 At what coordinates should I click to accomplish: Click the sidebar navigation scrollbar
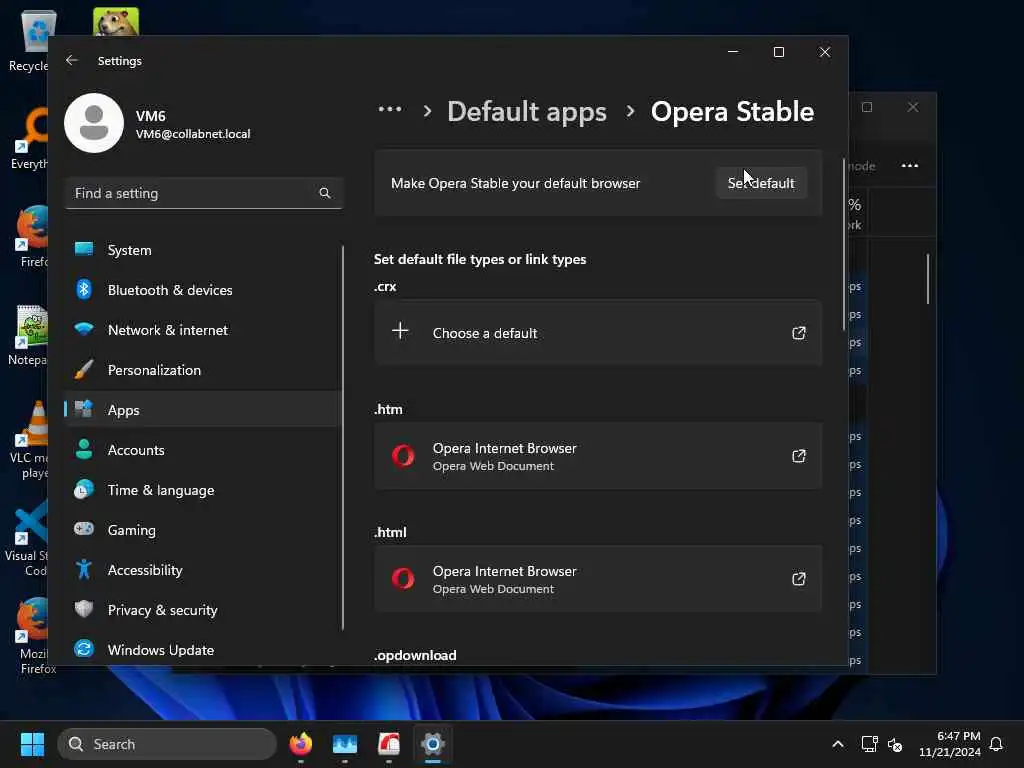[342, 438]
